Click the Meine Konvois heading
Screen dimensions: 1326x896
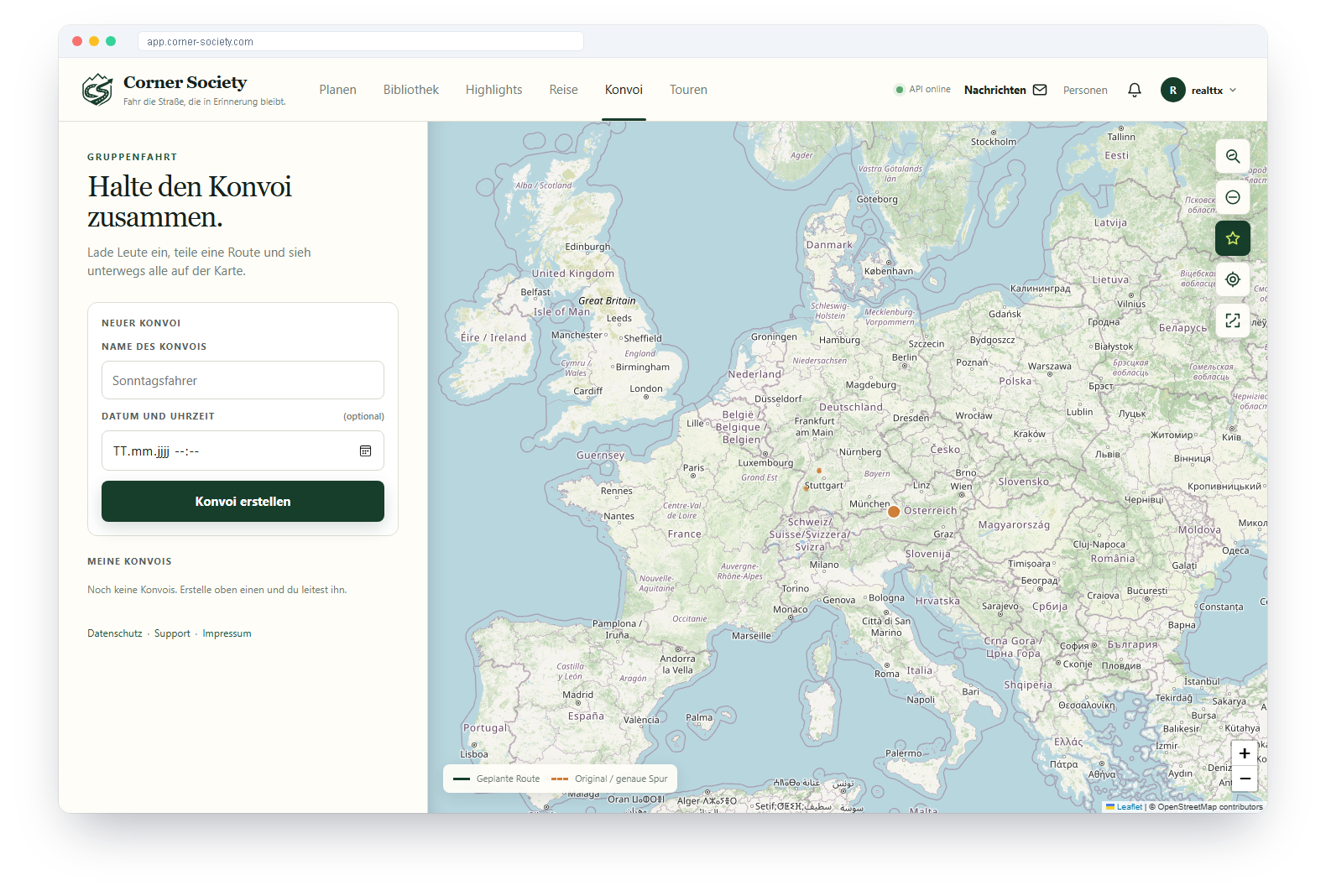129,561
